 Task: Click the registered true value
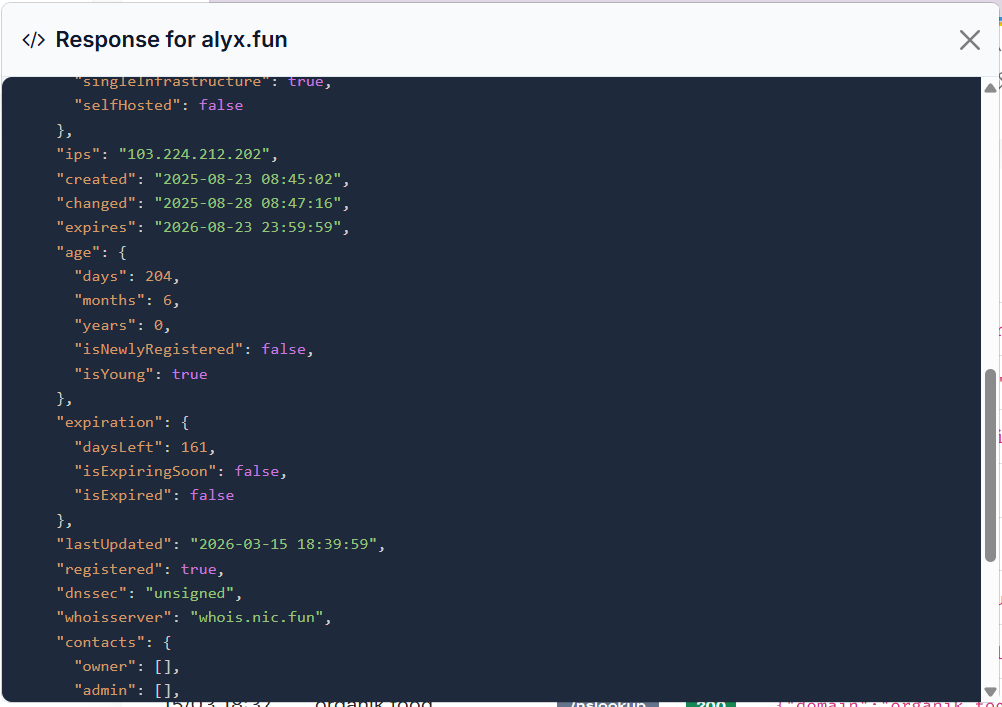point(198,568)
